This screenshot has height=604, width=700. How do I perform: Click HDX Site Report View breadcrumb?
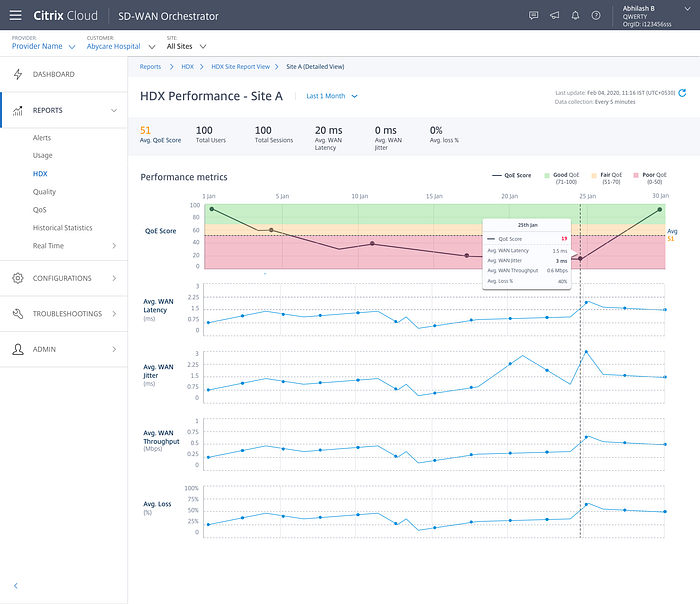241,67
